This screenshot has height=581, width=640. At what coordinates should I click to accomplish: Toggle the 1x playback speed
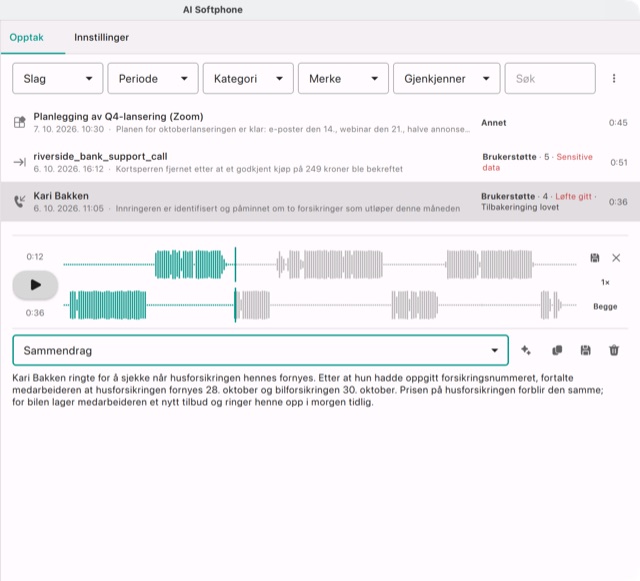coord(605,282)
